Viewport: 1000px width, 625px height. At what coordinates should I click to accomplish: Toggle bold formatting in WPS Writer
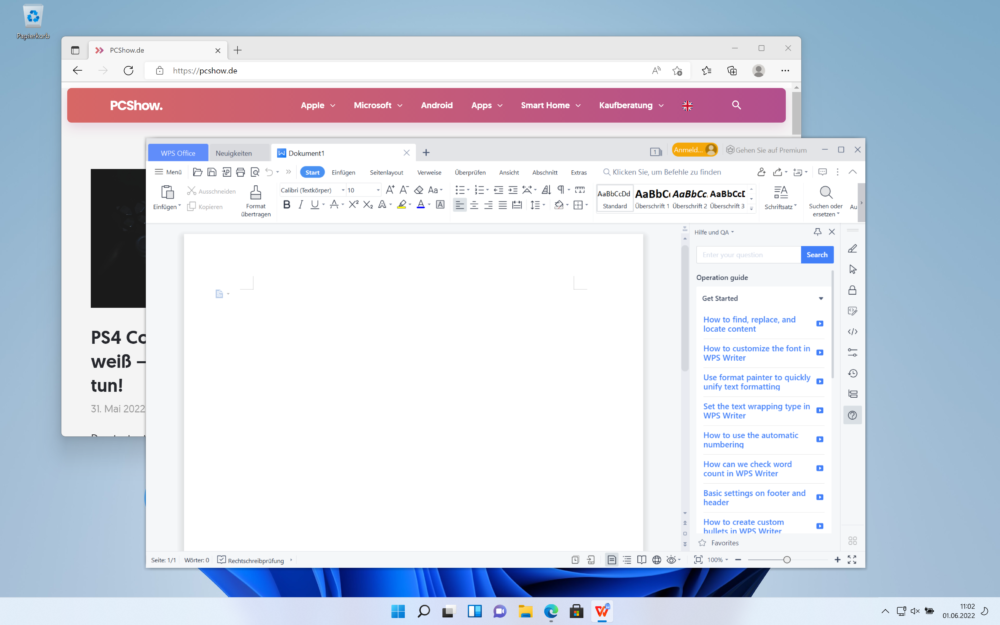tap(286, 205)
